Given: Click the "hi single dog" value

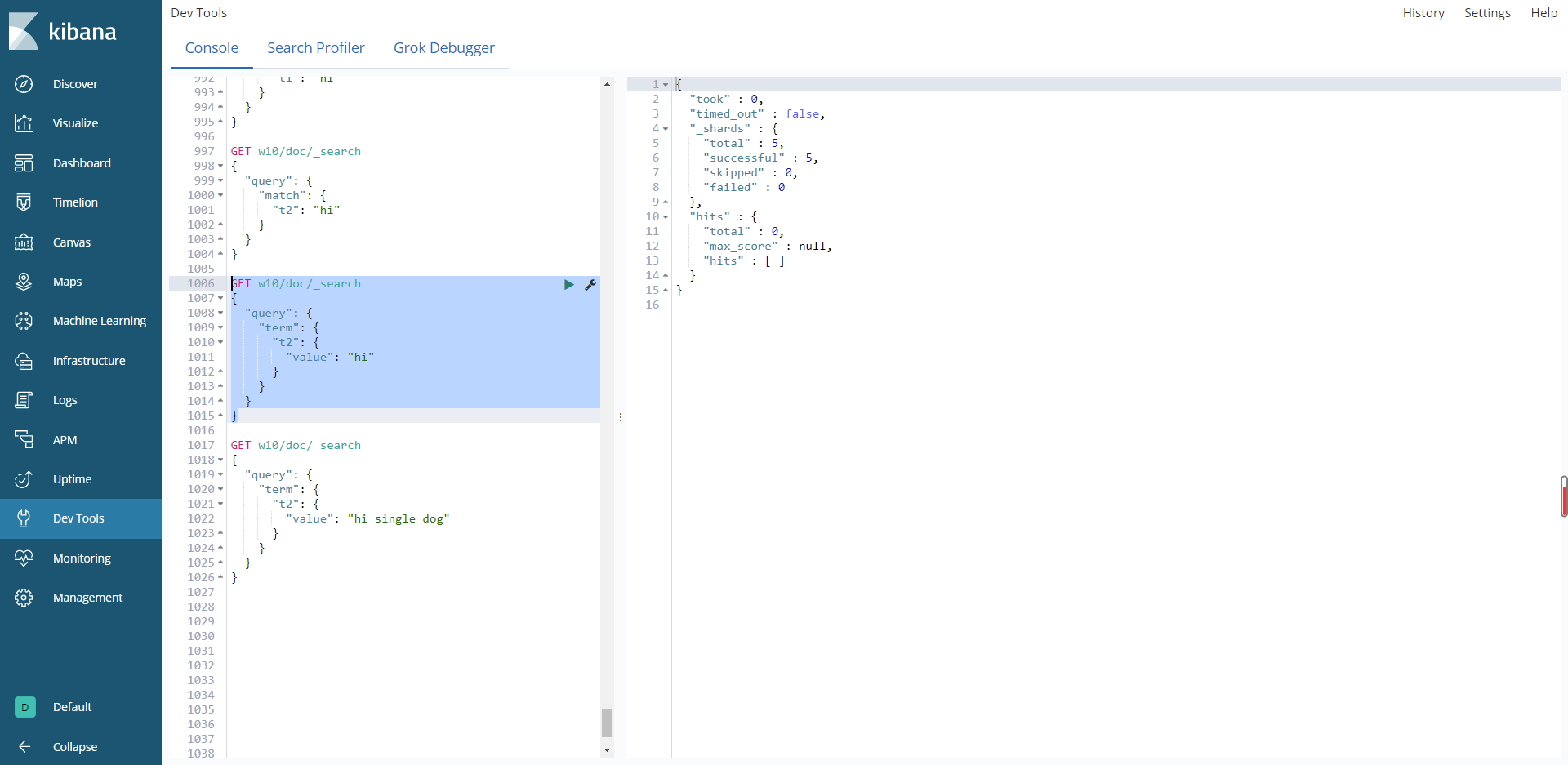Looking at the screenshot, I should point(399,518).
